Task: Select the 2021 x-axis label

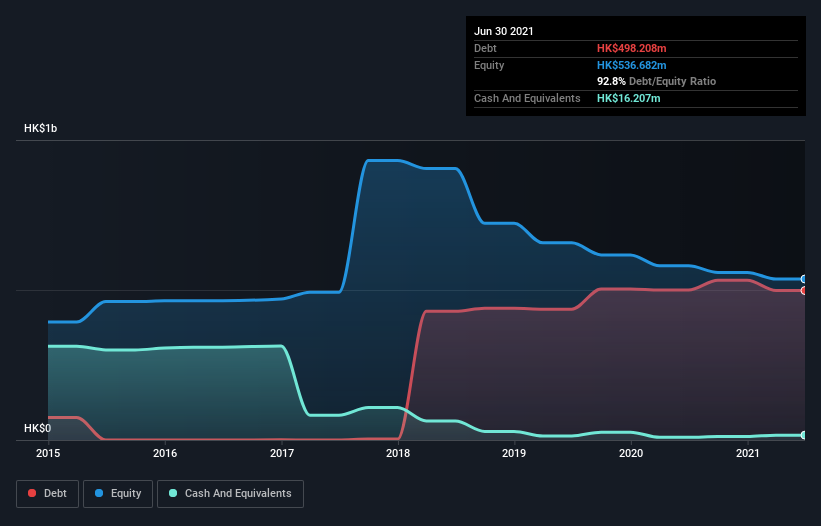Action: tap(748, 453)
